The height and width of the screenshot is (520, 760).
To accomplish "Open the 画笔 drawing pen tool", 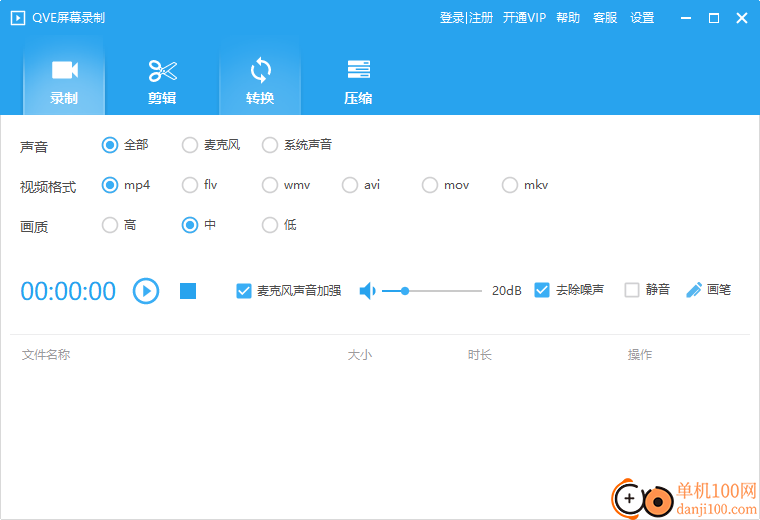I will coord(708,290).
